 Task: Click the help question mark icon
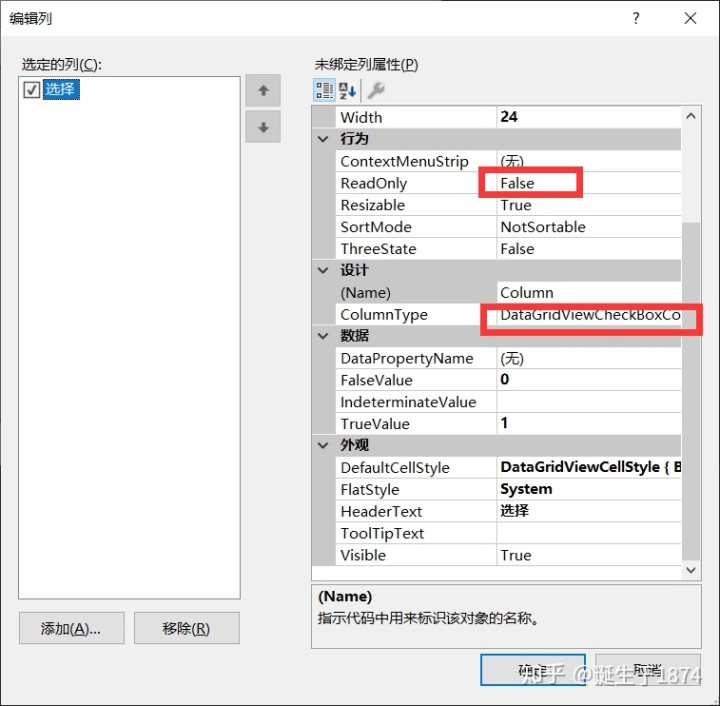click(x=636, y=18)
